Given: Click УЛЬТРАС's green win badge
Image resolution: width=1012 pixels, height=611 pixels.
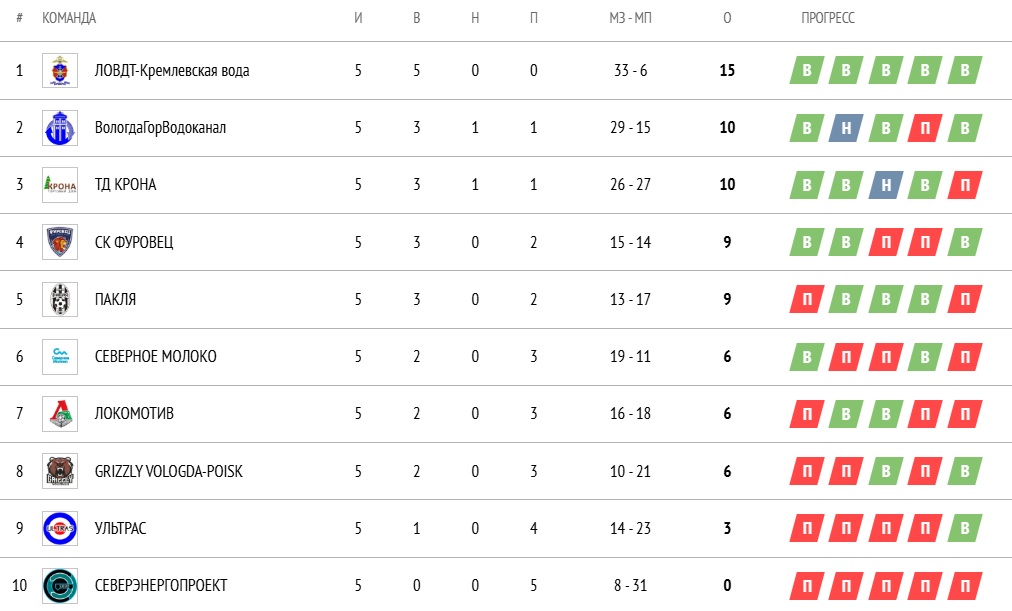Looking at the screenshot, I should click(x=964, y=528).
